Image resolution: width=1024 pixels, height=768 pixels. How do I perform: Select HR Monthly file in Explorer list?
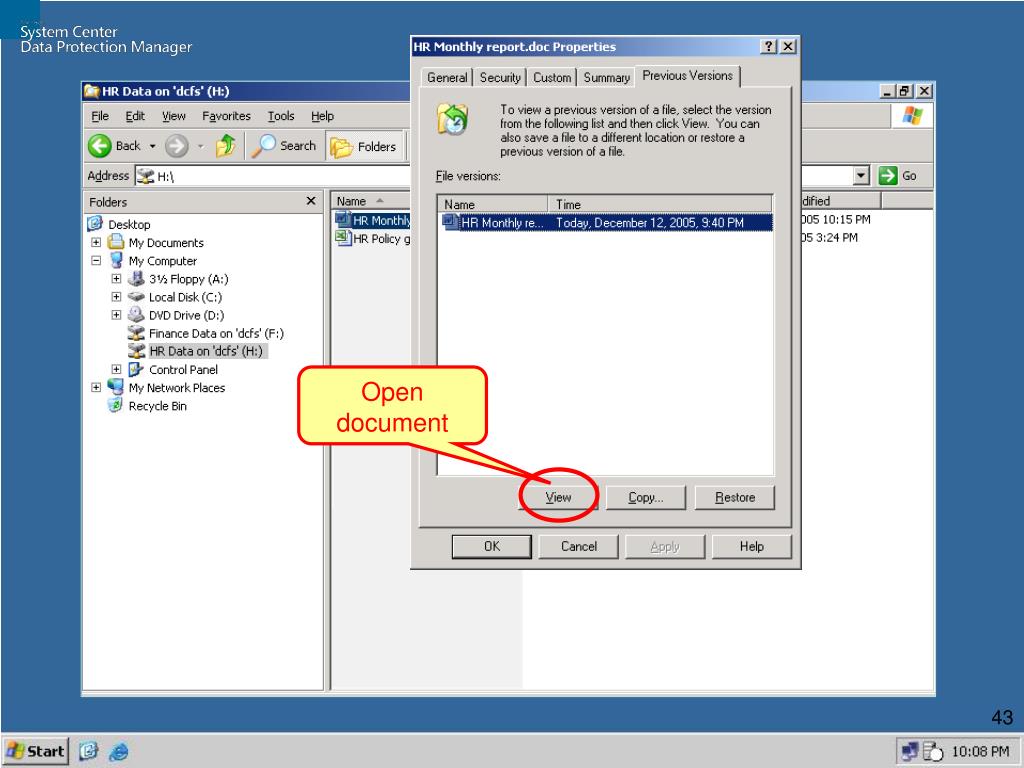coord(373,220)
